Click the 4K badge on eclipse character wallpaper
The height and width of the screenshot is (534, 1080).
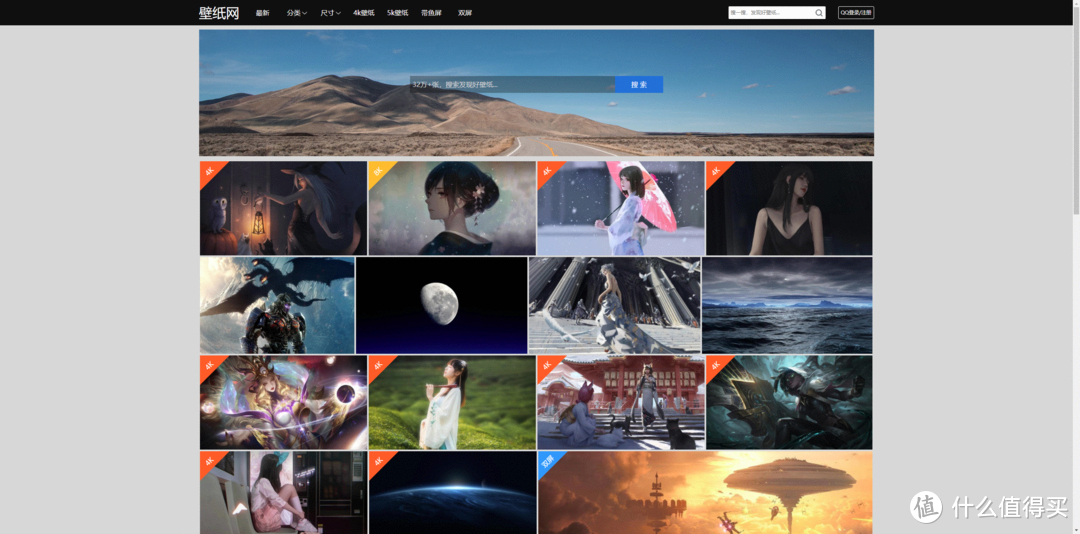tap(209, 364)
